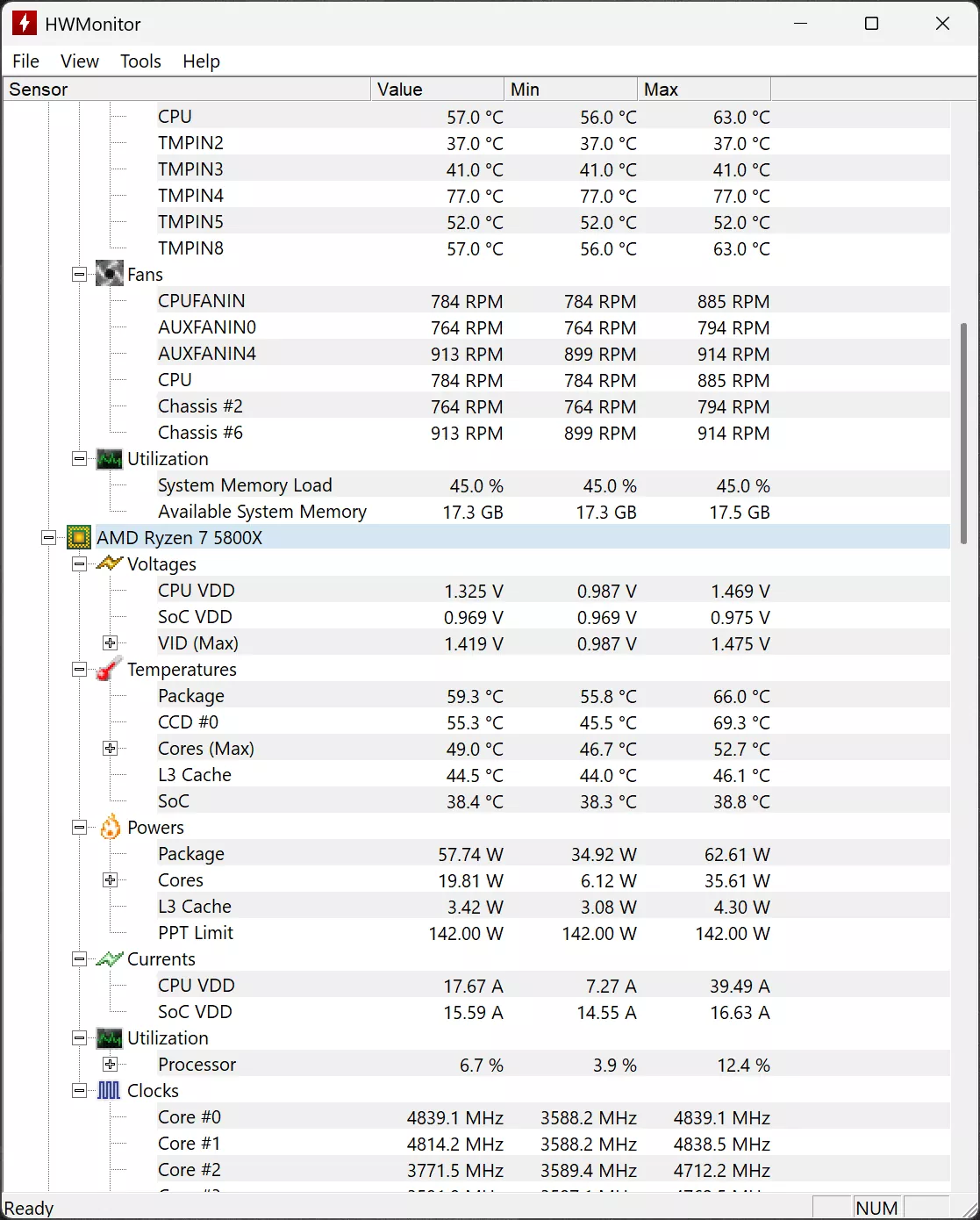Expand the VID (Max) entry
Screen dimensions: 980x1220
pyautogui.click(x=111, y=642)
